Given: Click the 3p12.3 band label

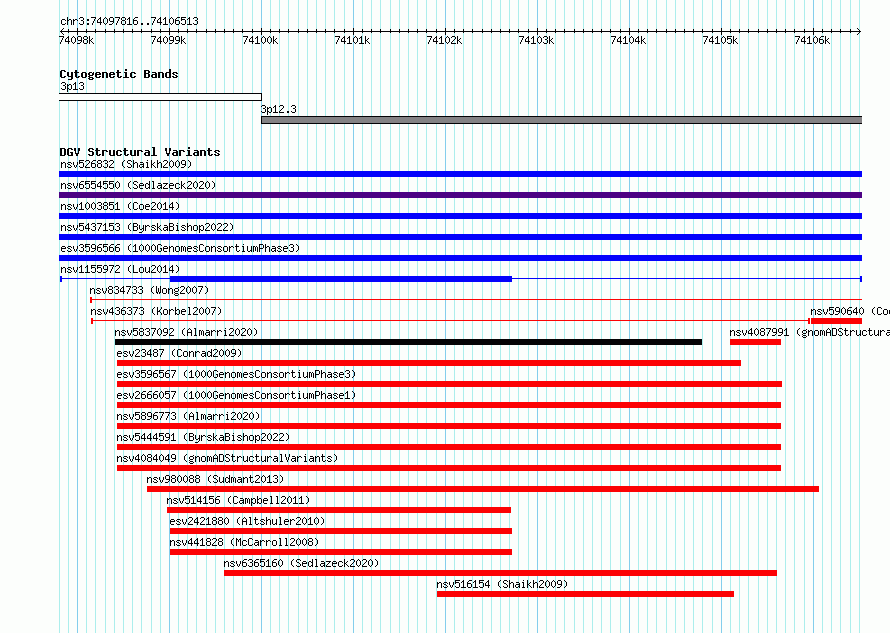Looking at the screenshot, I should 278,109.
